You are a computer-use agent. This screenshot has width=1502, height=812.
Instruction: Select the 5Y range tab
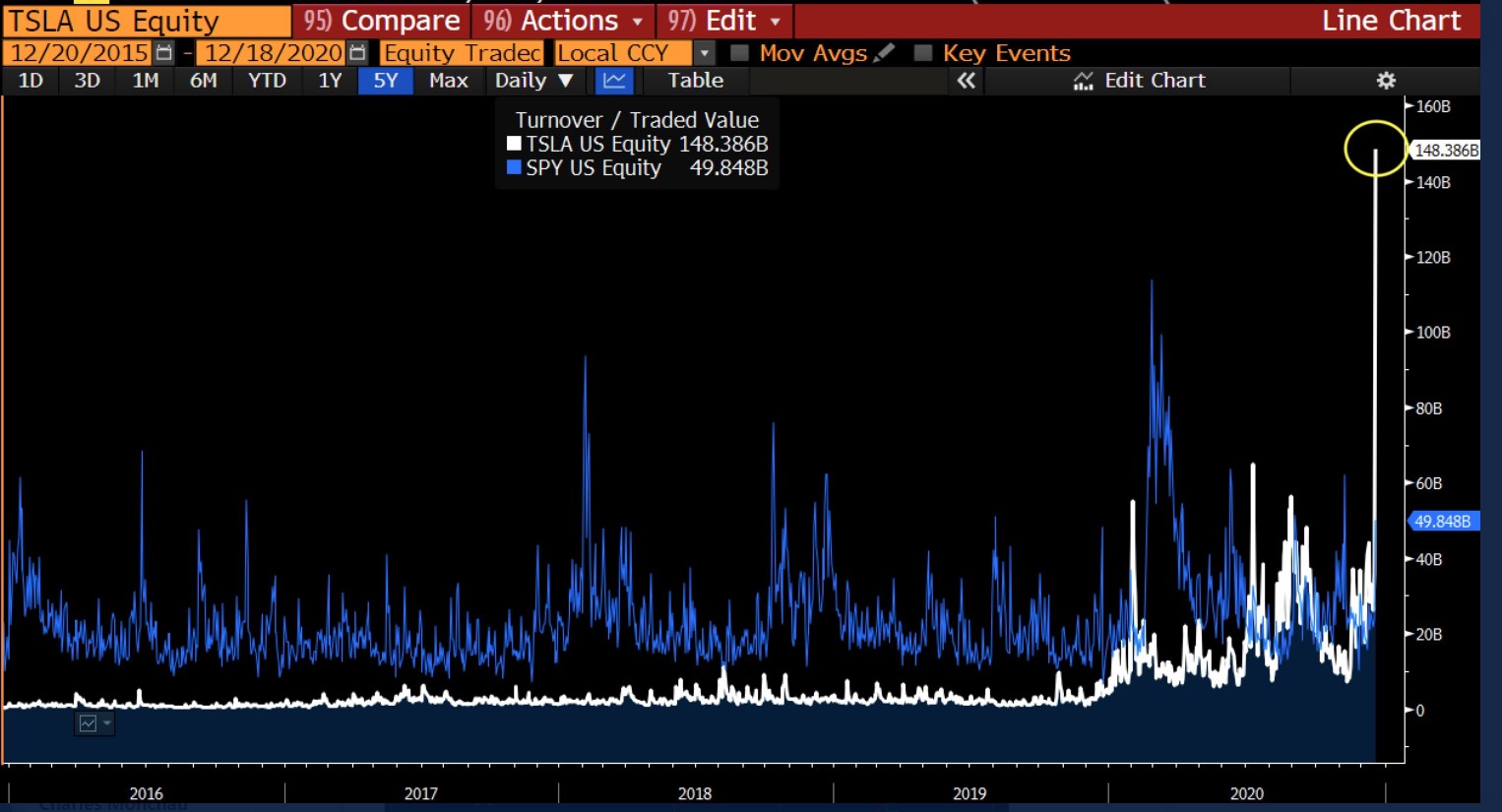pyautogui.click(x=386, y=81)
